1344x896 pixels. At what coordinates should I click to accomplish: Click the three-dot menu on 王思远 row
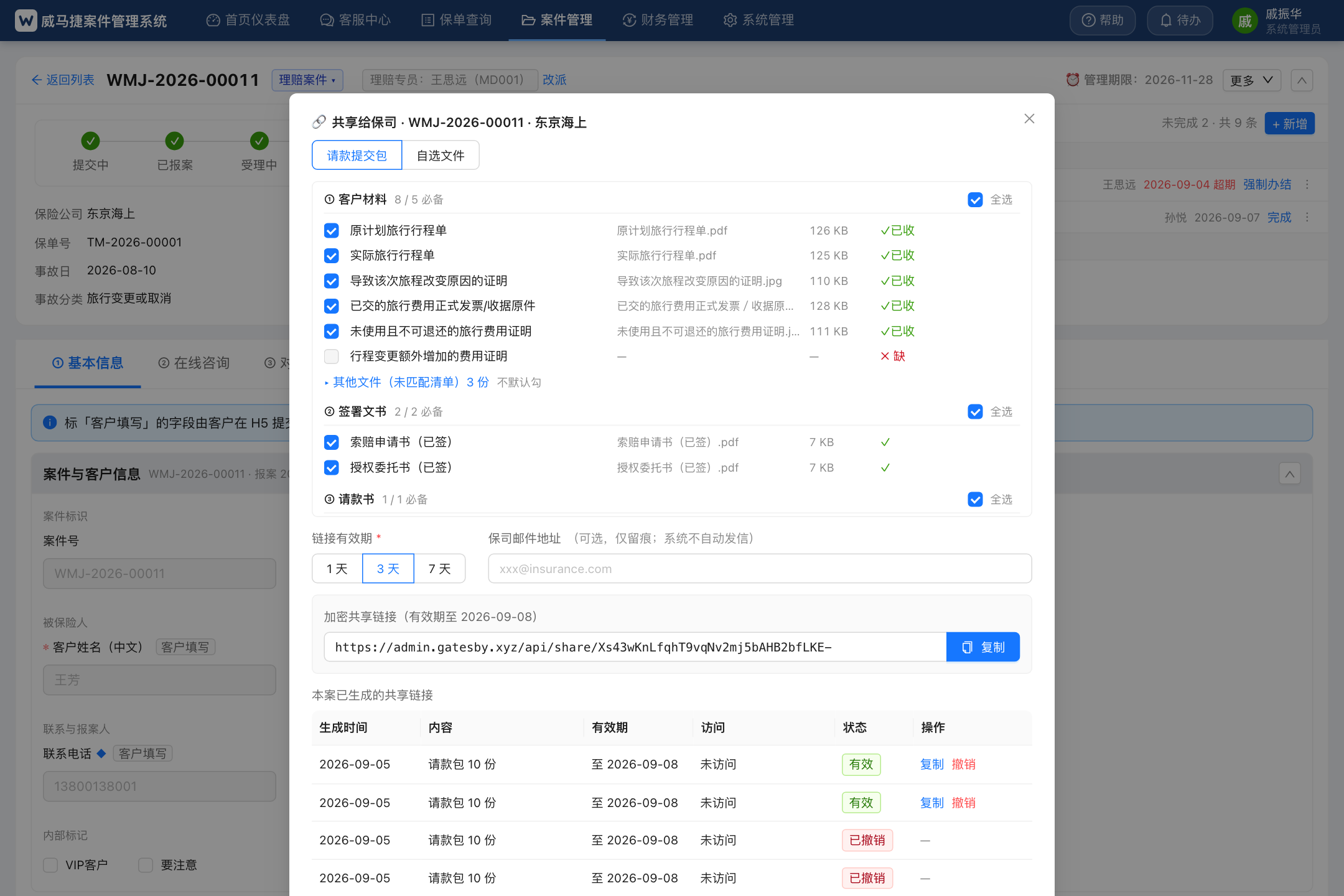tap(1307, 185)
